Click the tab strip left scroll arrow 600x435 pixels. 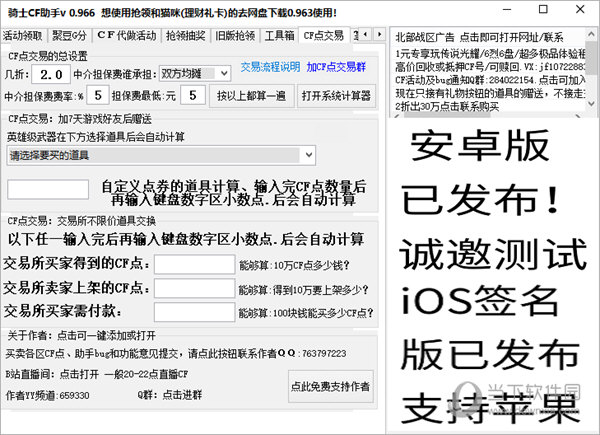[365, 34]
